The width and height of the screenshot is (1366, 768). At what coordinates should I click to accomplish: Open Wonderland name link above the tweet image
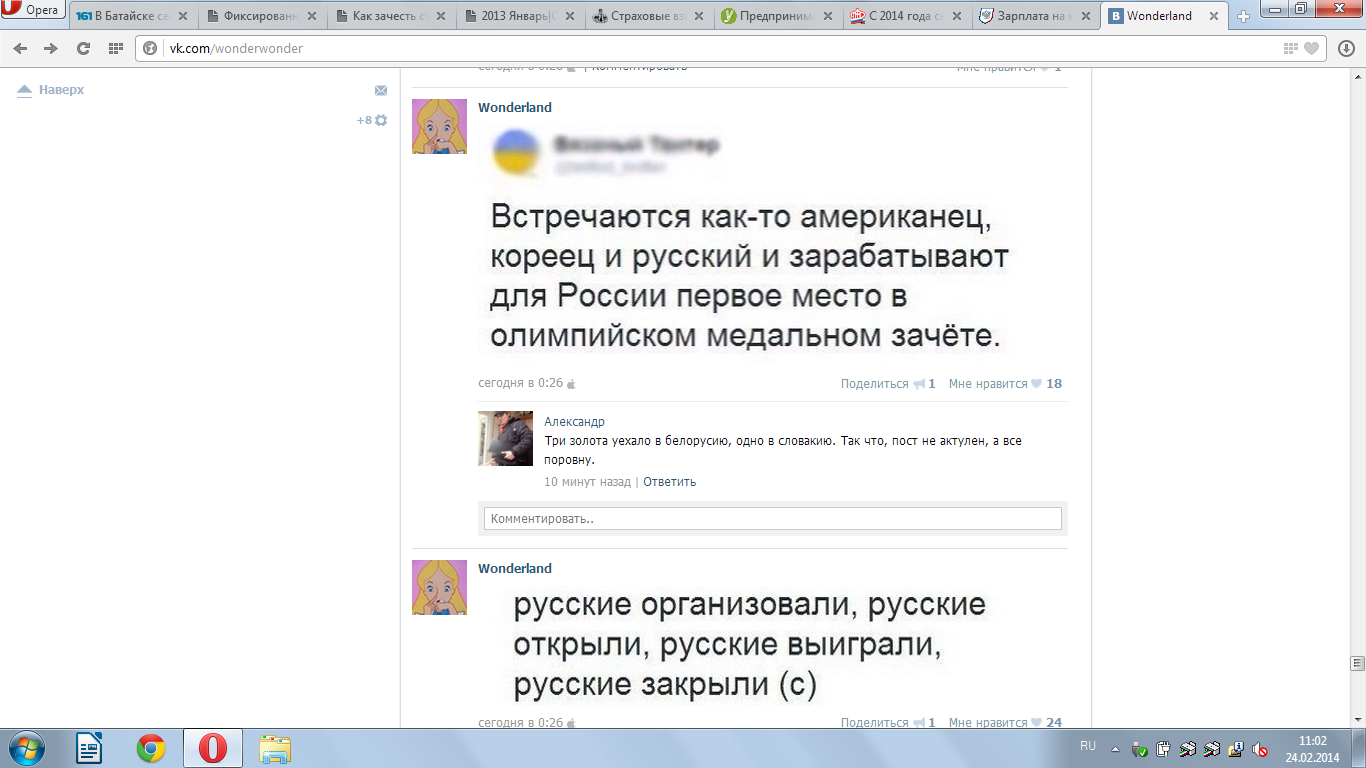coord(515,108)
